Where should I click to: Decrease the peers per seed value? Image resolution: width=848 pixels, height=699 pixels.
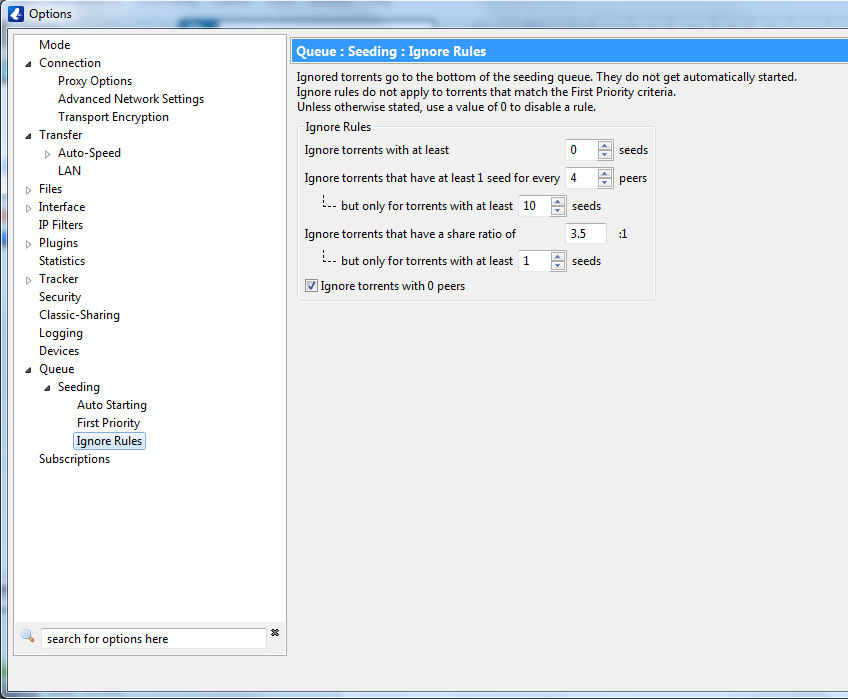pos(605,182)
